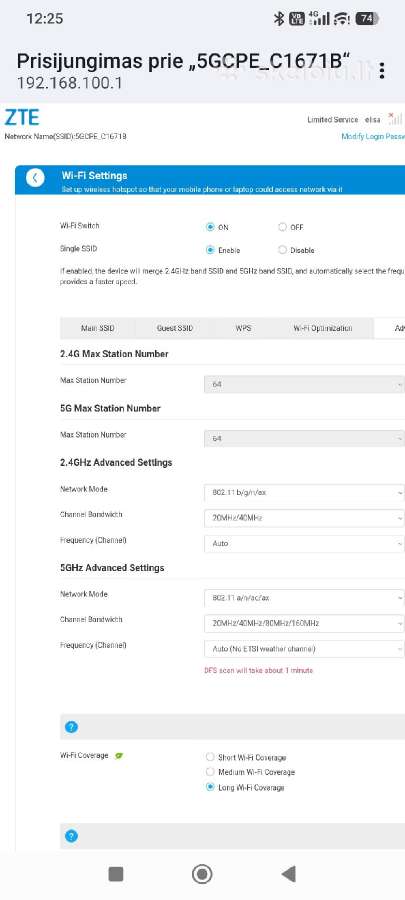Open 2.4GHz Channel Bandwidth dropdown 20MHz/40MHz

click(x=305, y=518)
